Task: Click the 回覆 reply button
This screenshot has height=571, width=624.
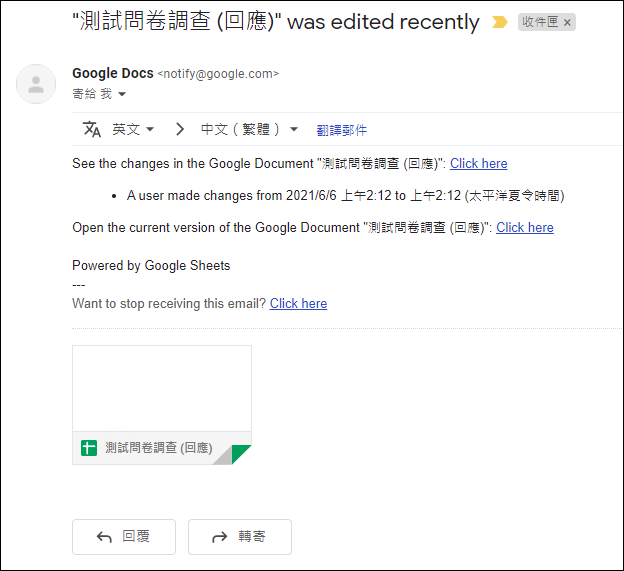Action: tap(124, 537)
